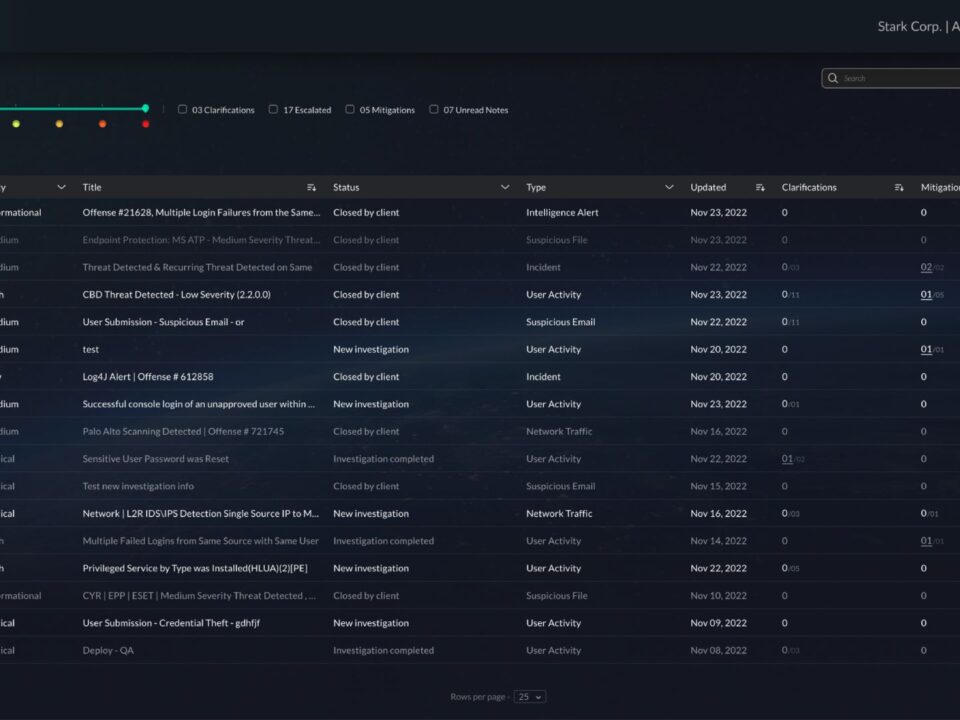Select the yellow severity dot below the slider
960x720 pixels.
tap(59, 124)
